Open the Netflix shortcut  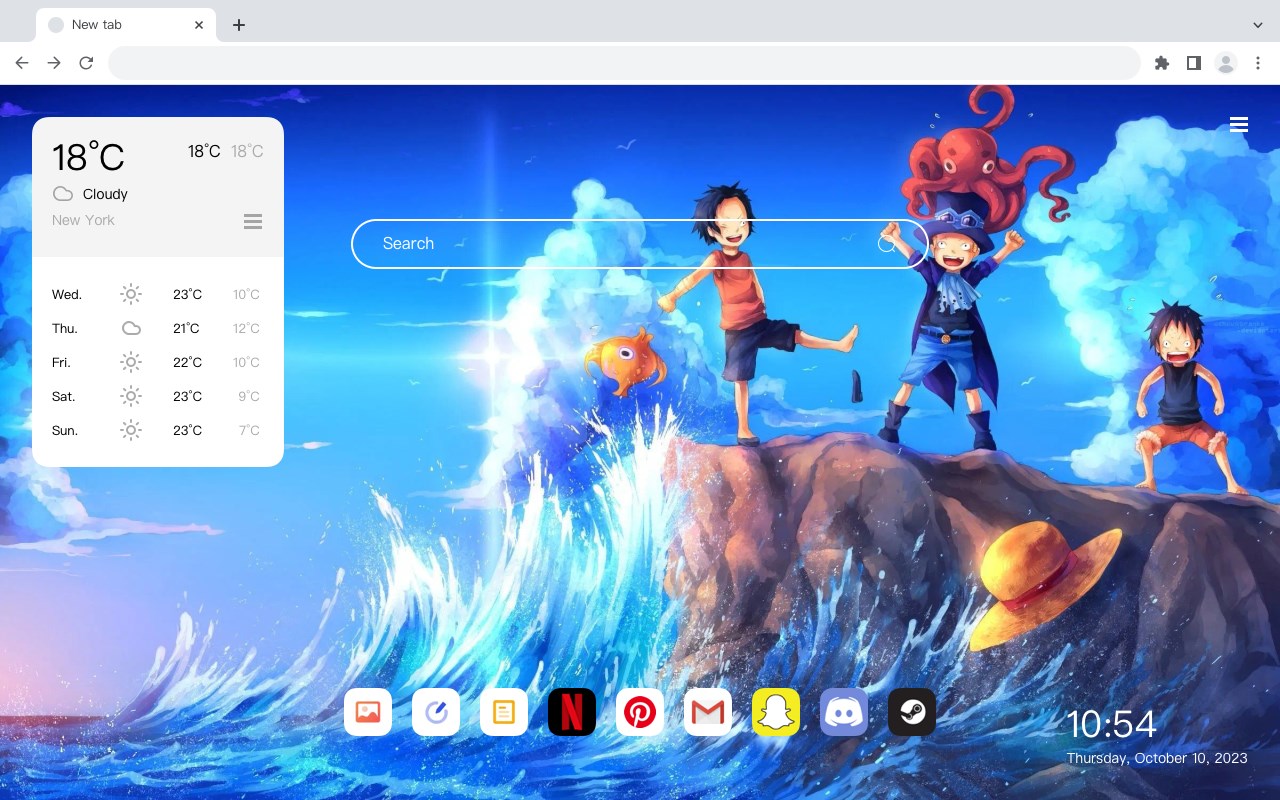point(572,712)
